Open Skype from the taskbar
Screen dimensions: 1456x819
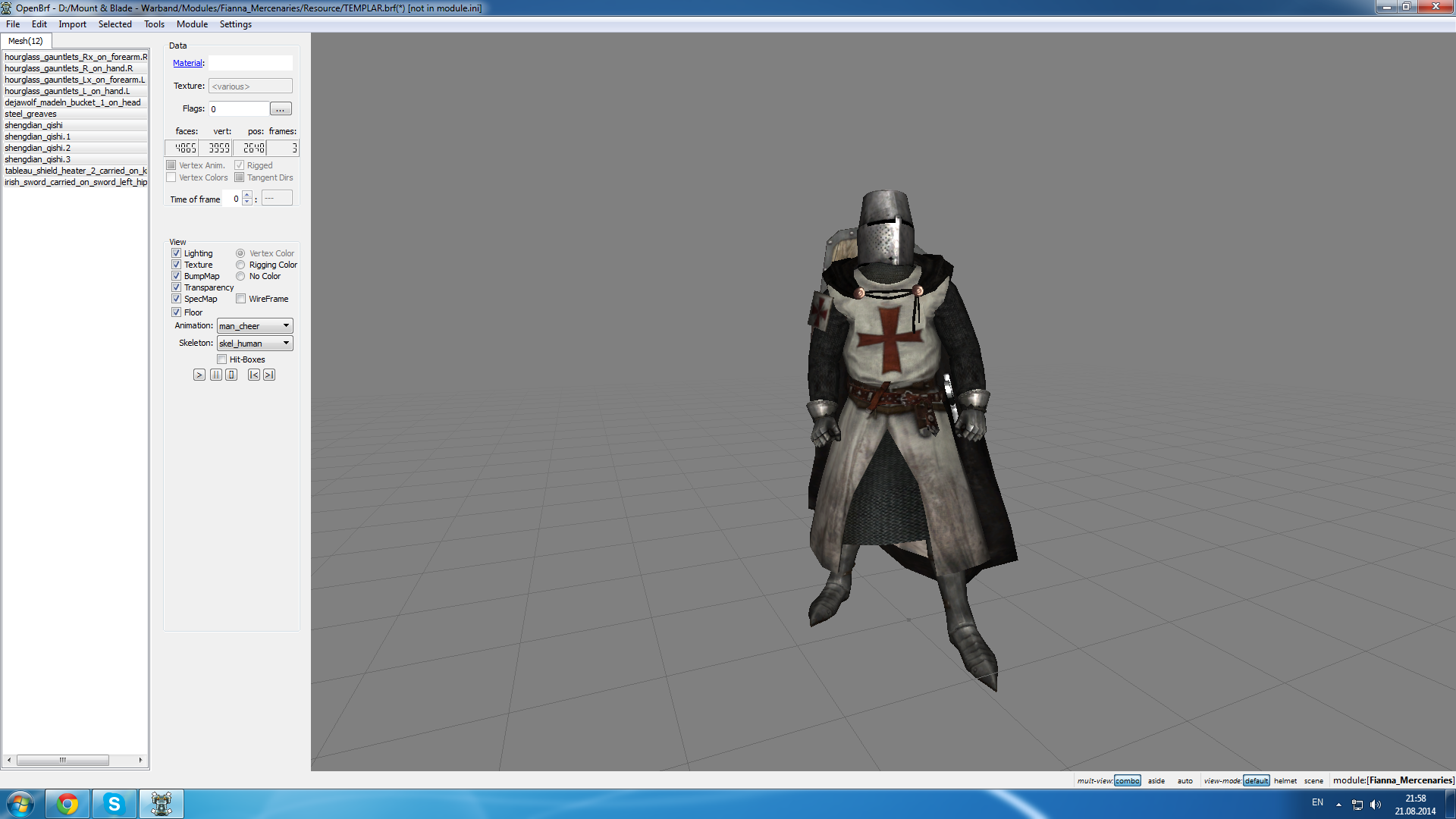point(114,804)
